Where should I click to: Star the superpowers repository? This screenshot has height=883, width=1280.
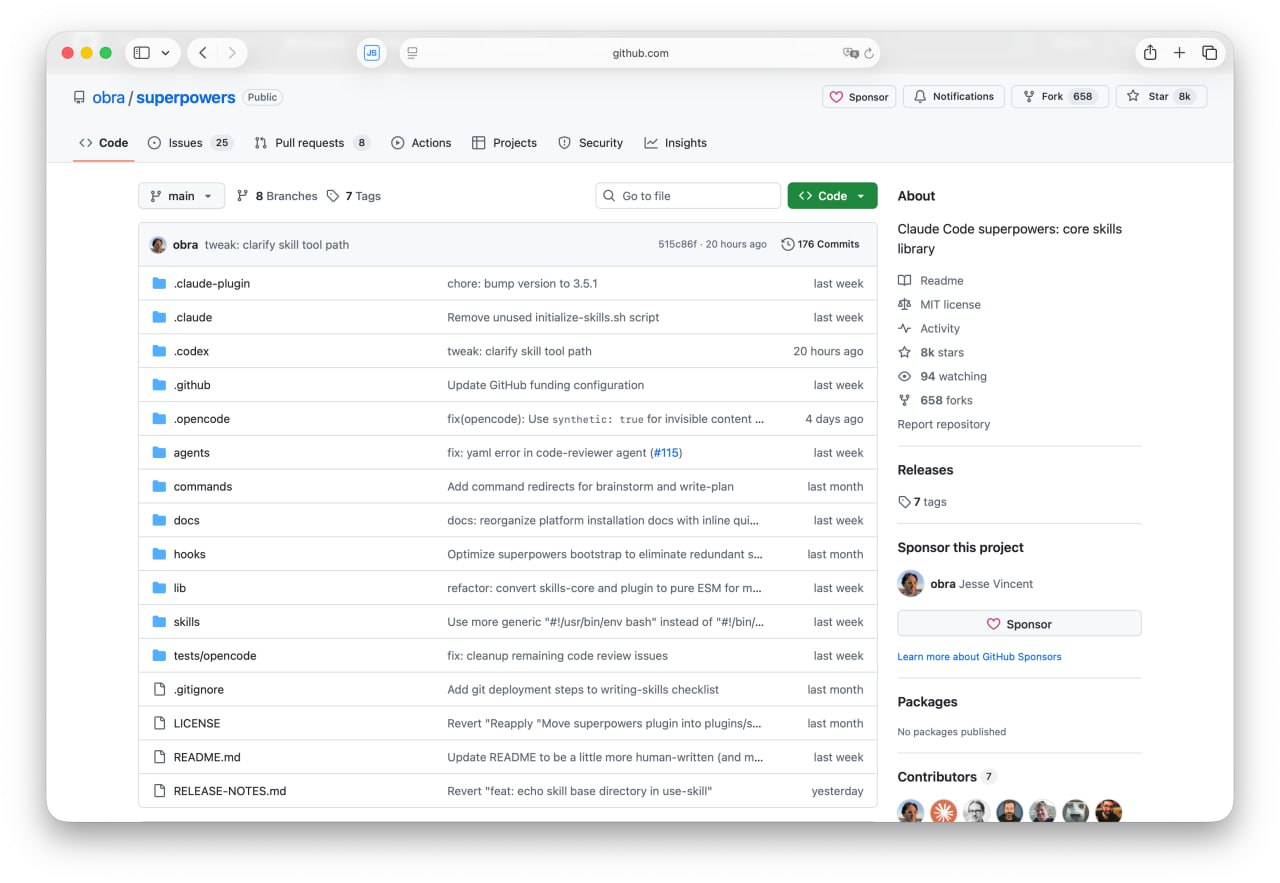pos(1161,96)
